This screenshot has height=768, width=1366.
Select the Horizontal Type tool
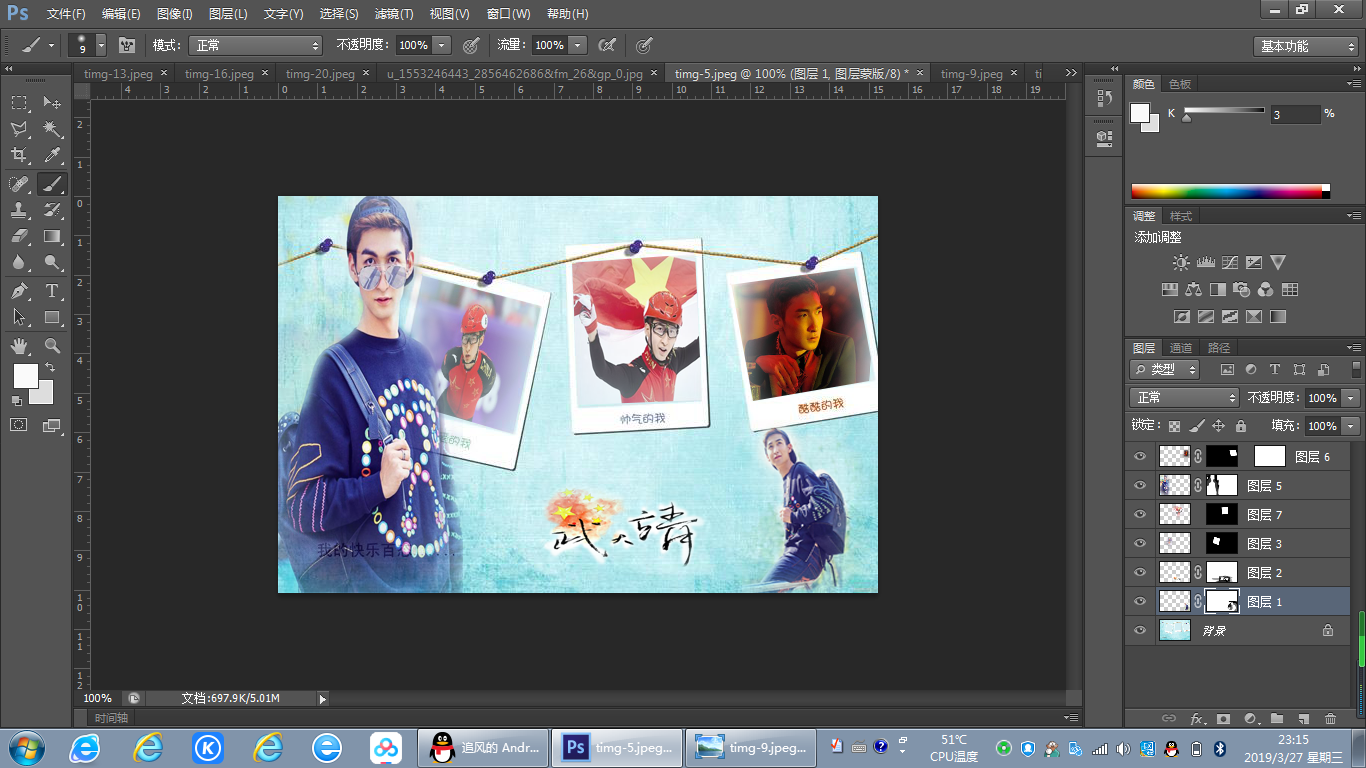(52, 291)
